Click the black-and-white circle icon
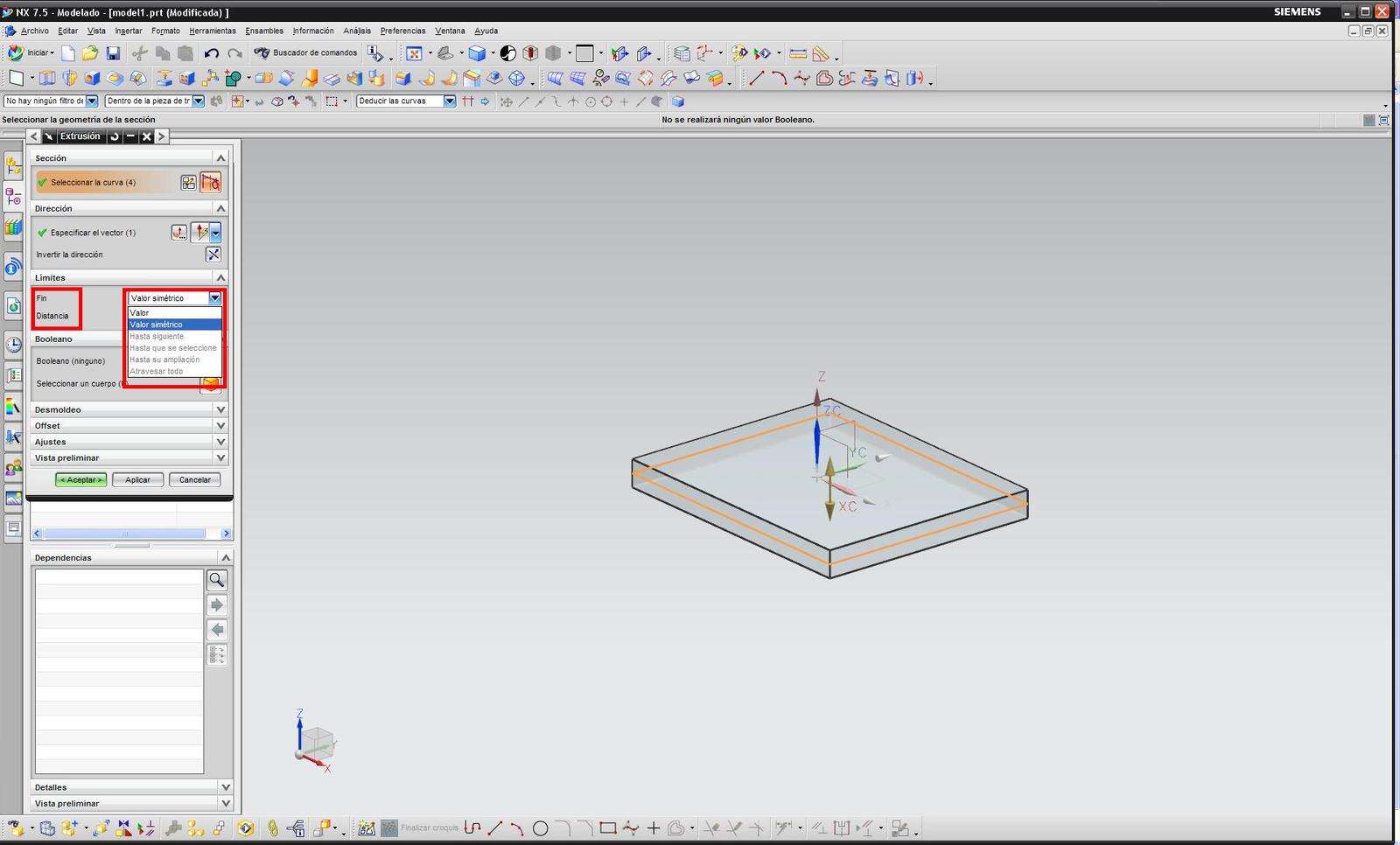Screen dimensions: 1400x845 point(508,53)
